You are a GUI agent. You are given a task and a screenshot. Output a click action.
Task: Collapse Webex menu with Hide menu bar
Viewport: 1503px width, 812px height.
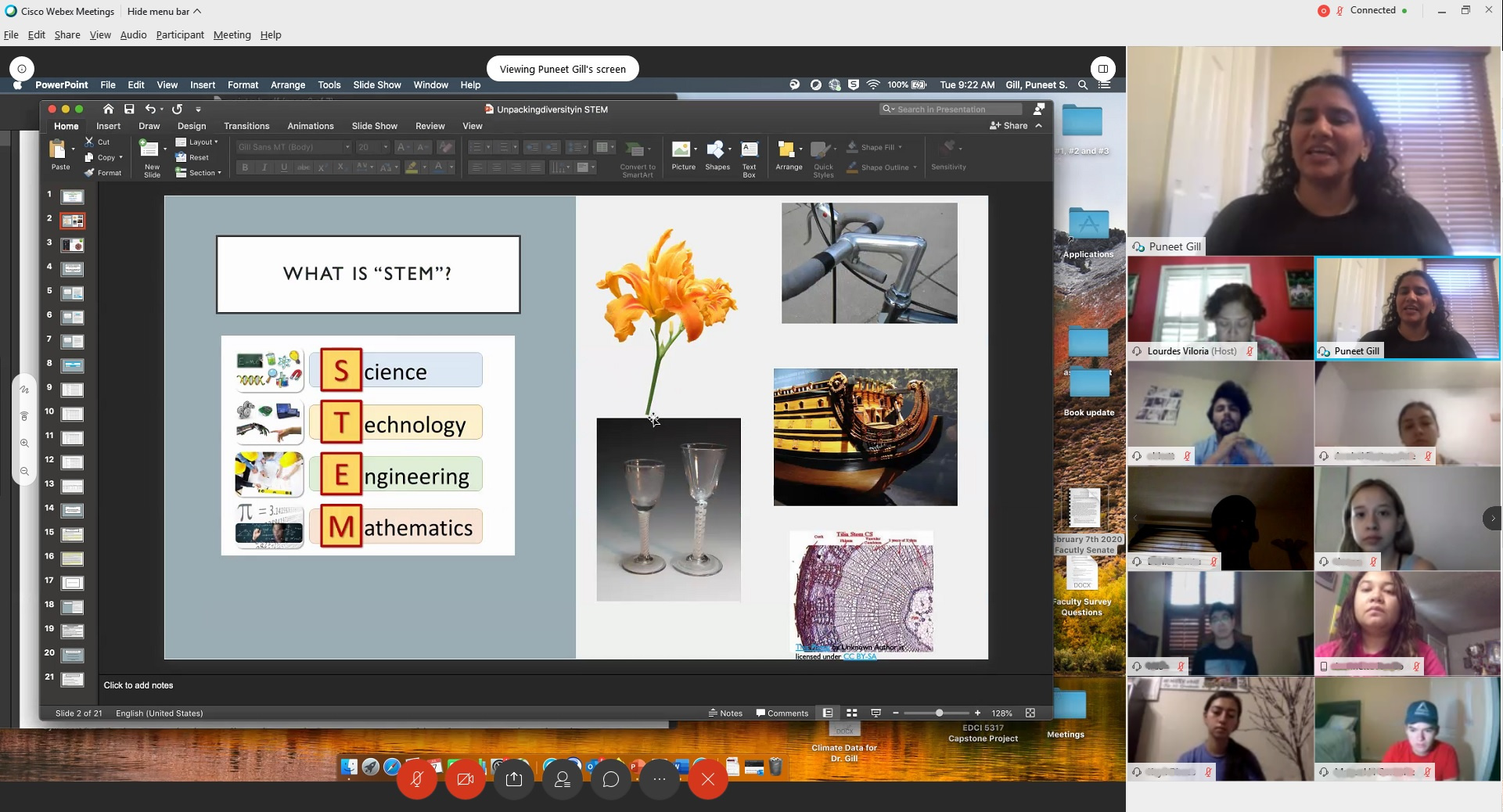(x=164, y=11)
